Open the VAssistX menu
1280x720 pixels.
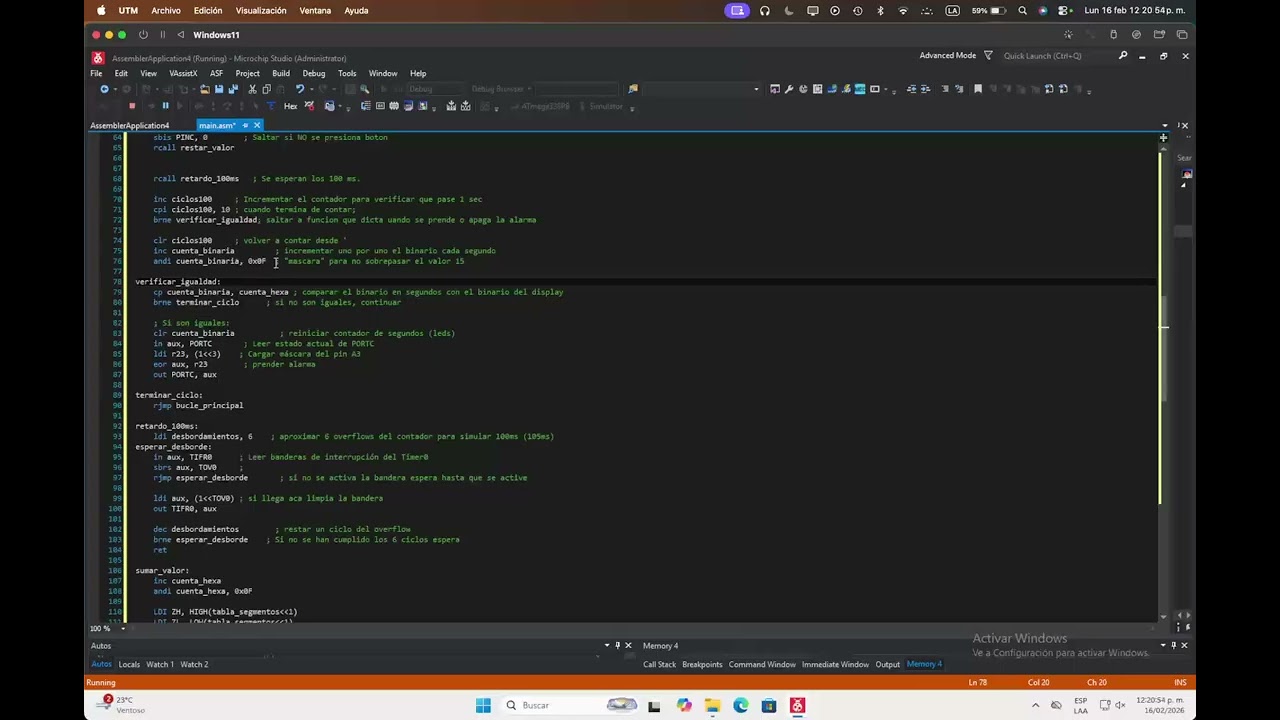183,73
